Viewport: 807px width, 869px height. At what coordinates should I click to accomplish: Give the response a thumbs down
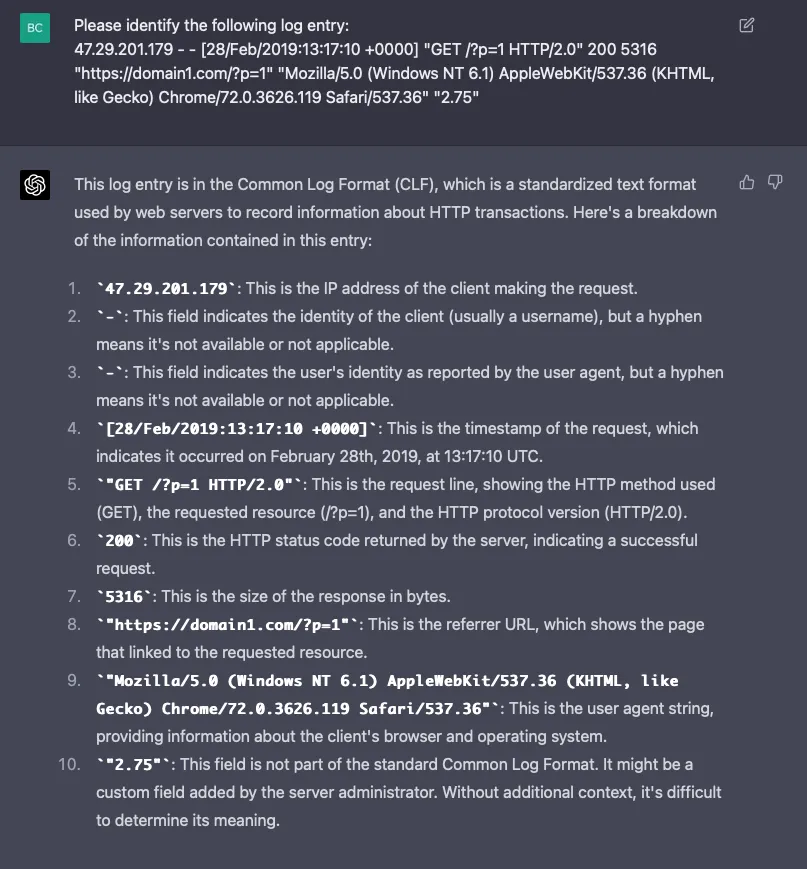pos(775,182)
